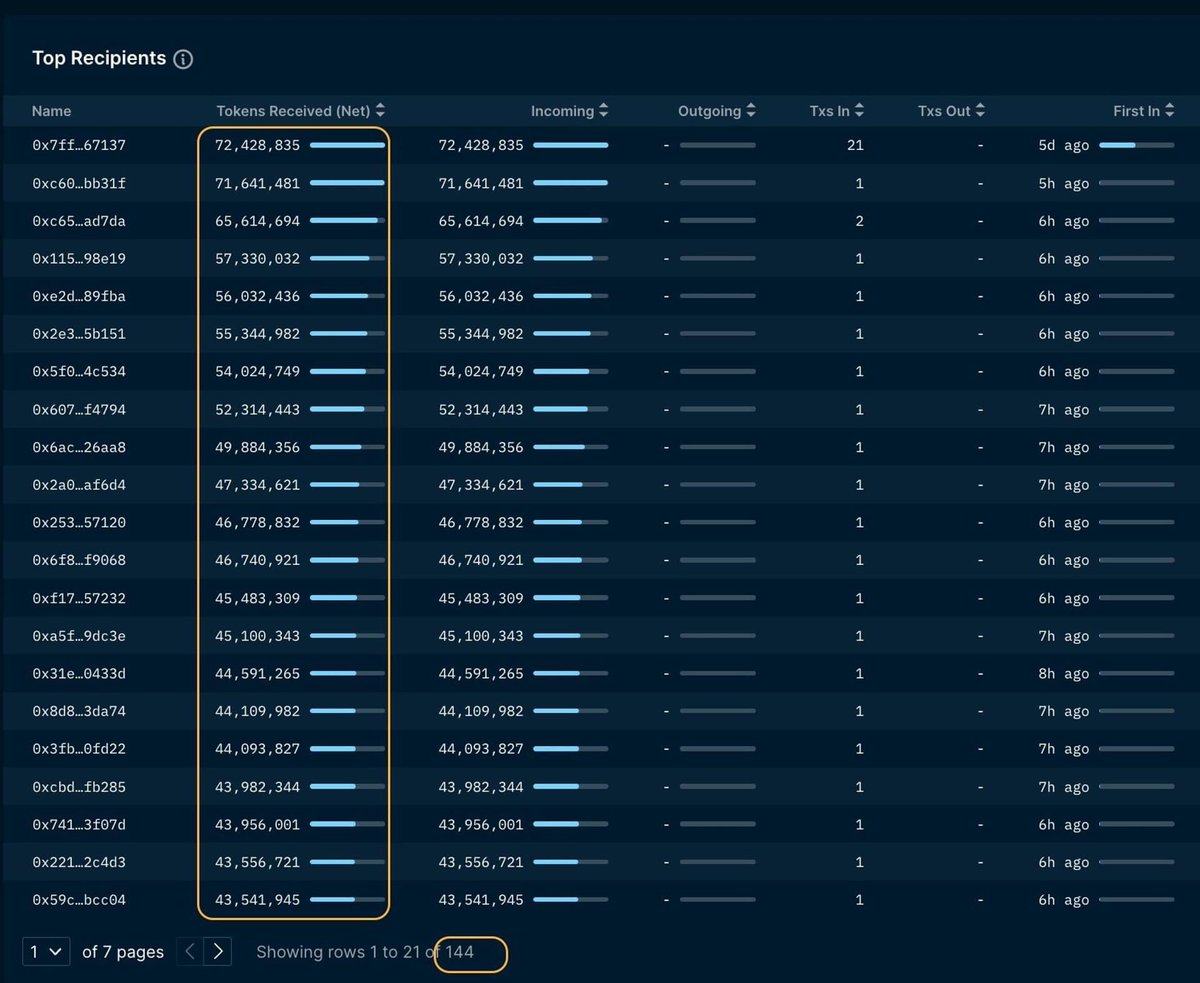Select address 0x221…2c4d3
Image resolution: width=1200 pixels, height=983 pixels.
(79, 862)
